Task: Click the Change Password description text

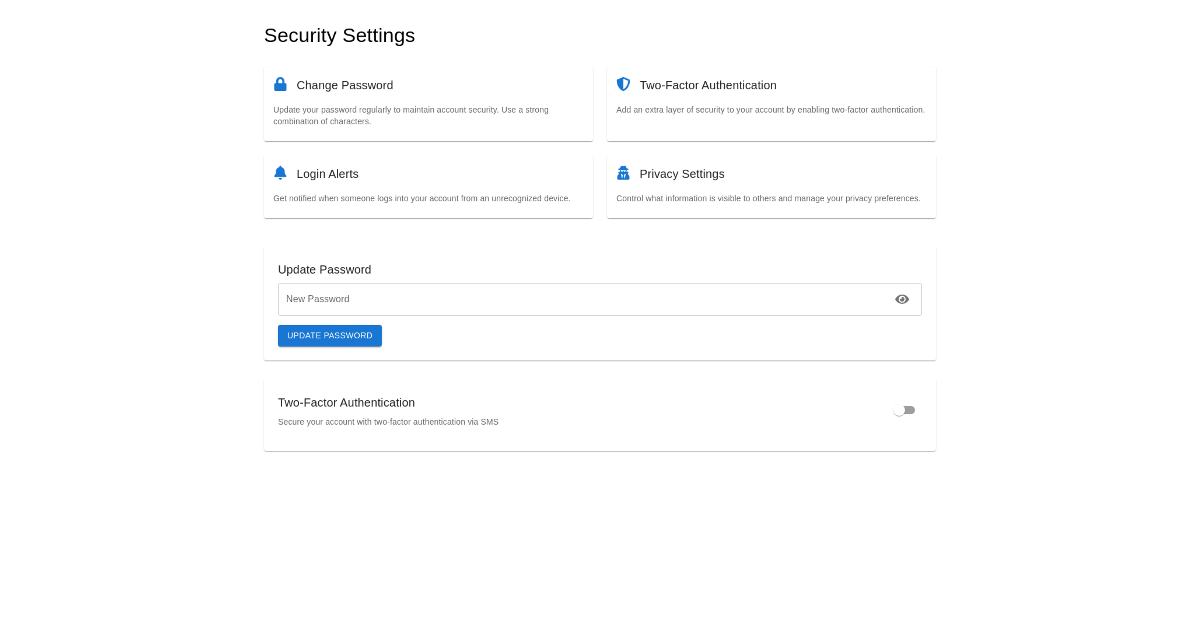Action: tap(411, 115)
